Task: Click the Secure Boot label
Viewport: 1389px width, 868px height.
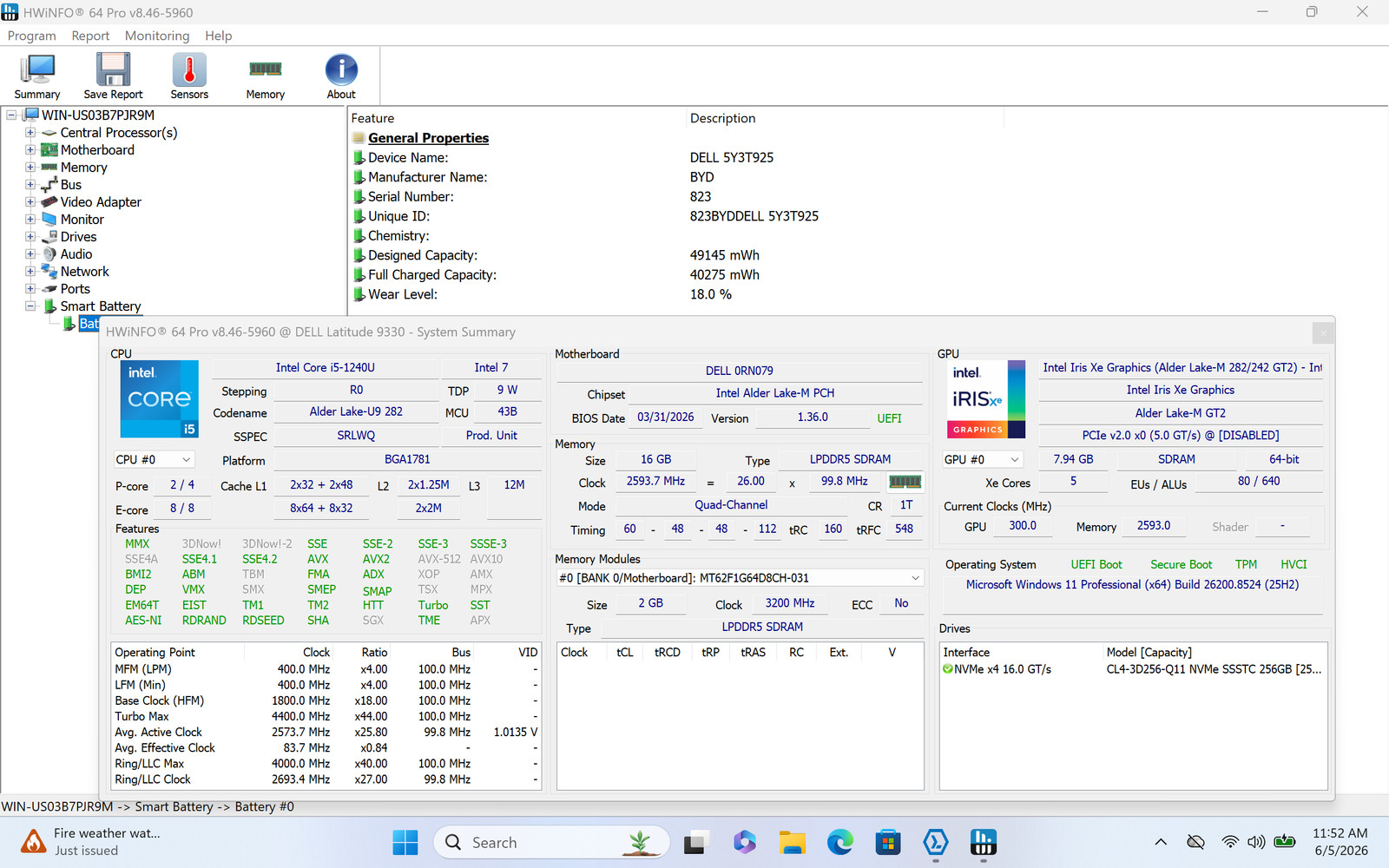Action: tap(1182, 564)
